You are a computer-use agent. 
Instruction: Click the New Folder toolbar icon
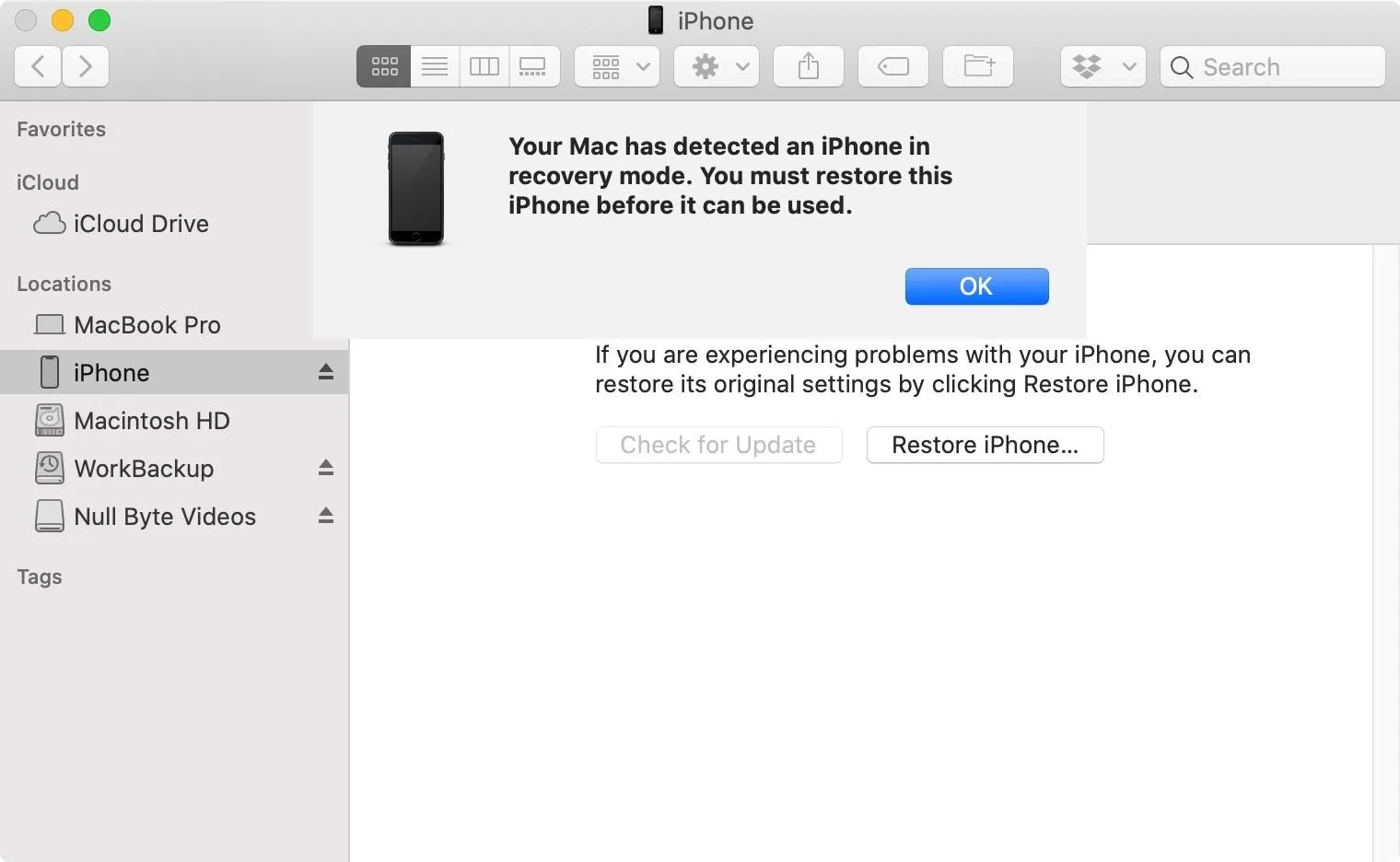click(978, 66)
